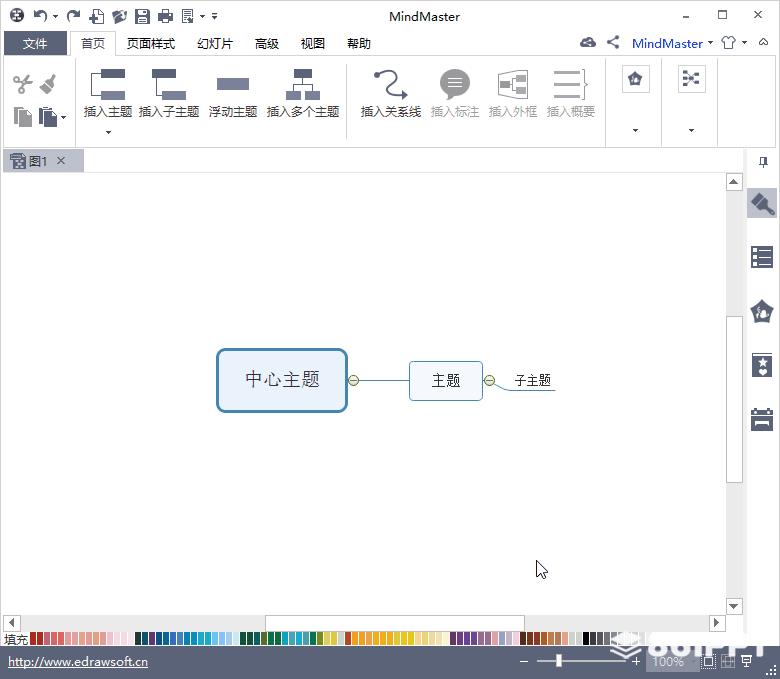780x679 pixels.
Task: Open the export dropdown arrow in quick access
Action: 202,16
